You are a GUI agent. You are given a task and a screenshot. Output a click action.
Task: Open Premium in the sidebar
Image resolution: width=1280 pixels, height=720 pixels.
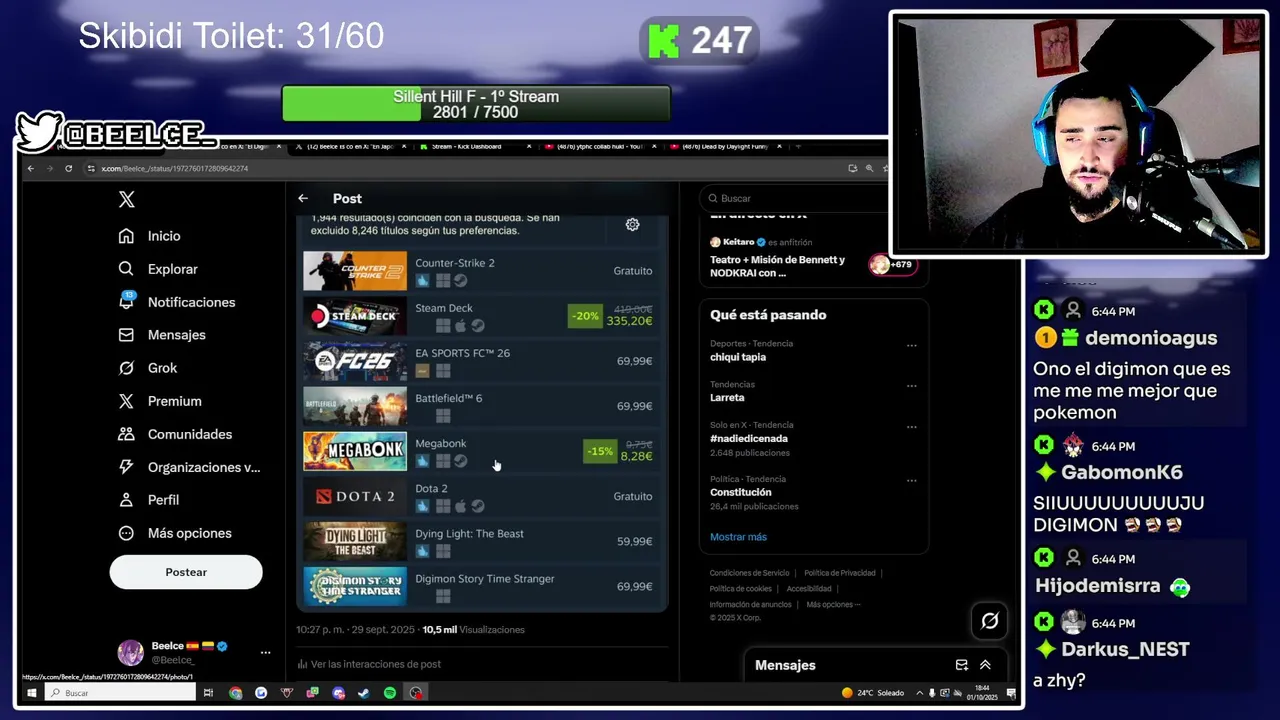coord(160,401)
